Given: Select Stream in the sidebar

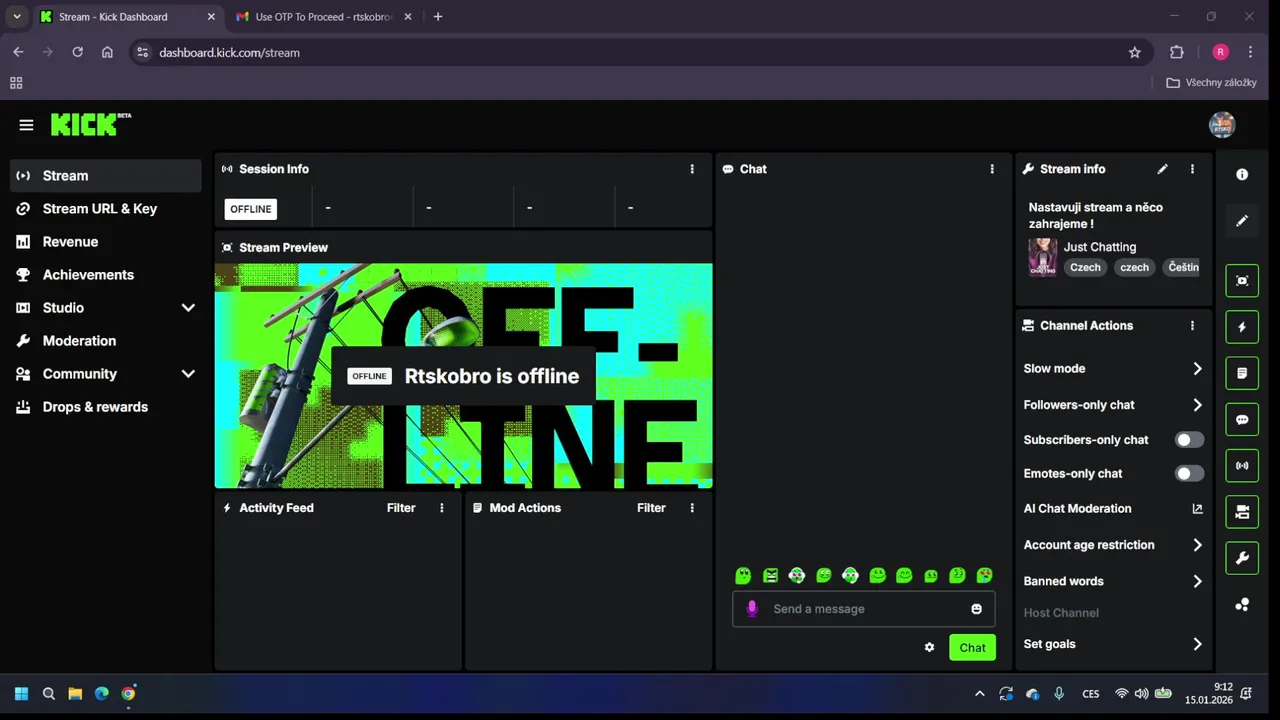Looking at the screenshot, I should click(106, 176).
